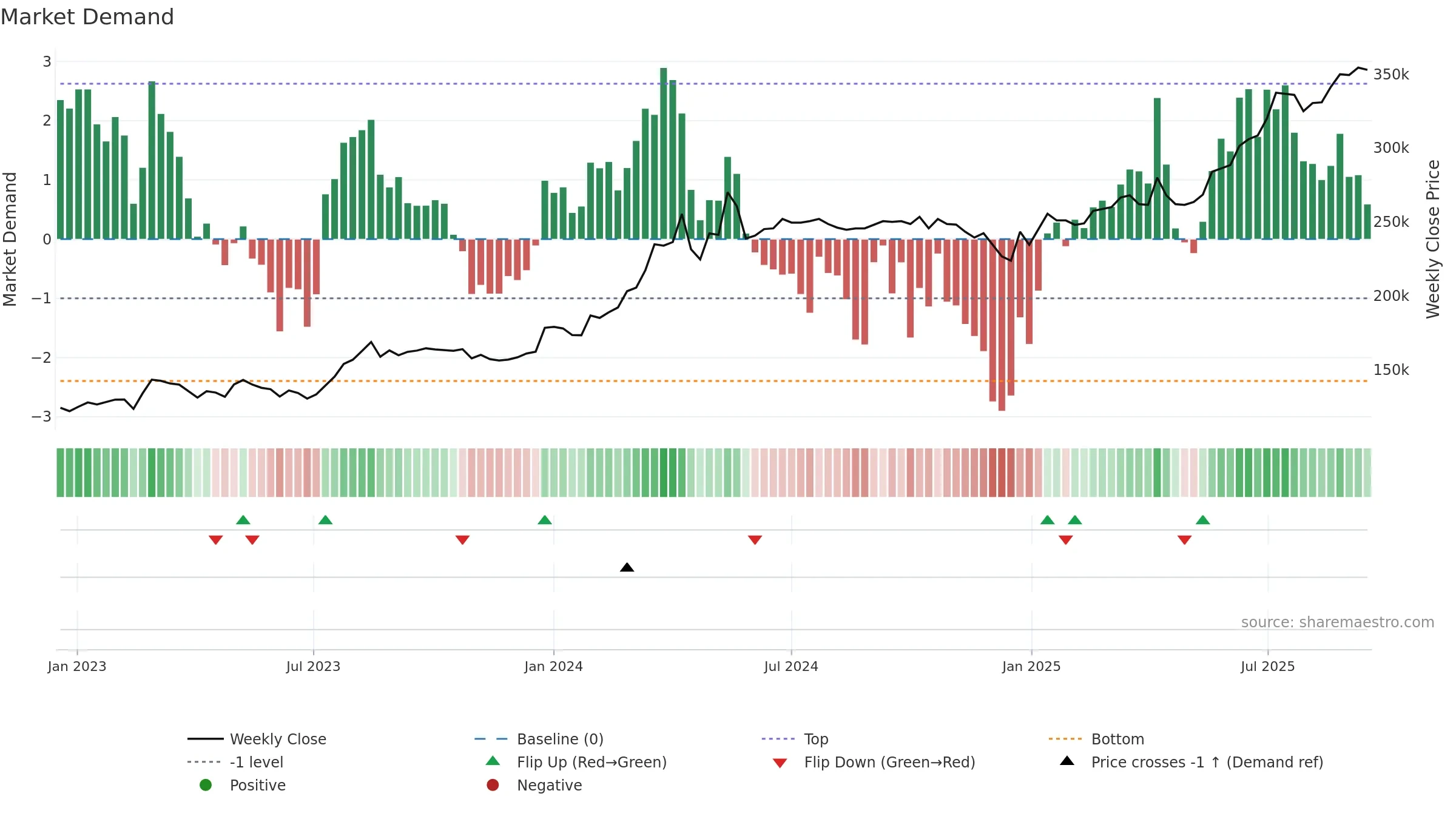Click the first red flip-down marker in 2023
This screenshot has width=1456, height=819.
click(x=215, y=539)
